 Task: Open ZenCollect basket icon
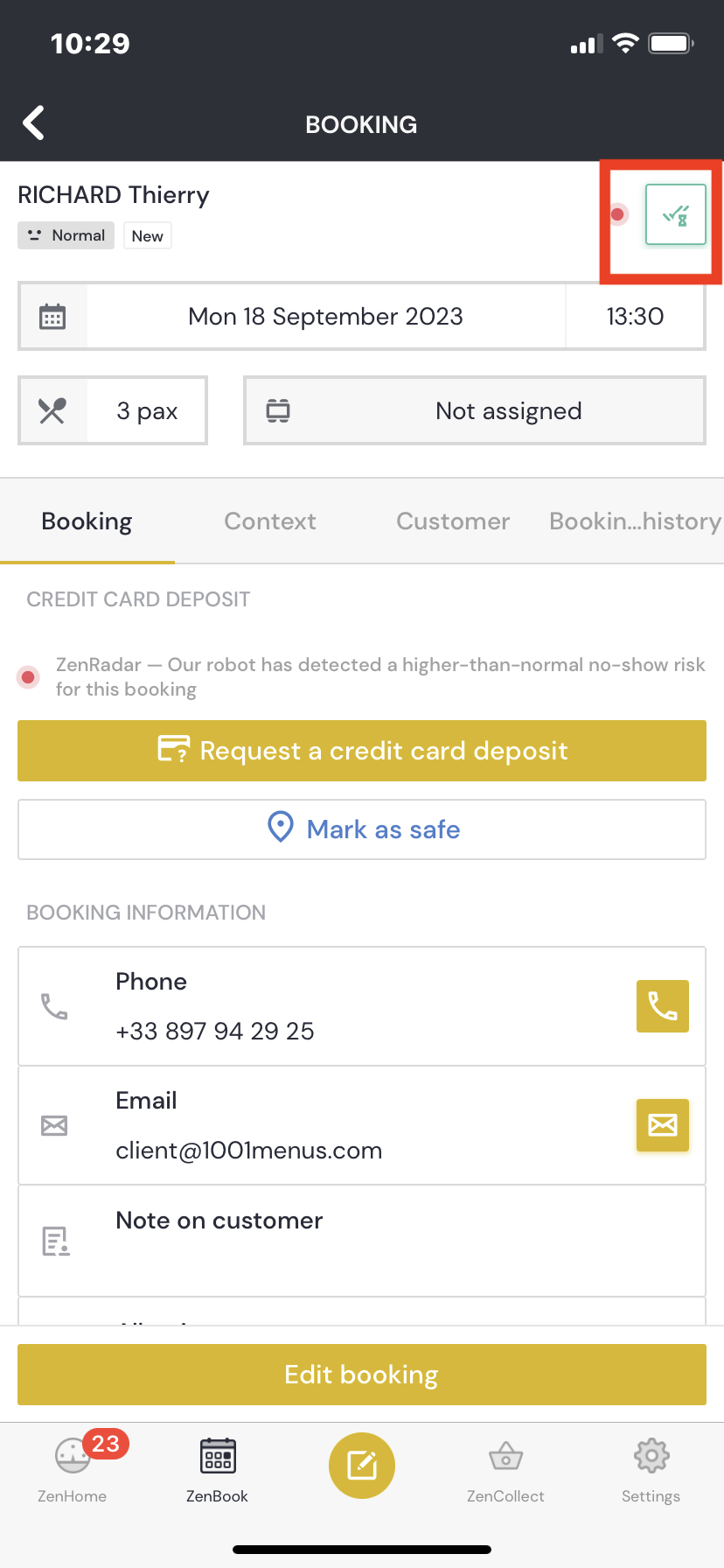(x=505, y=1467)
